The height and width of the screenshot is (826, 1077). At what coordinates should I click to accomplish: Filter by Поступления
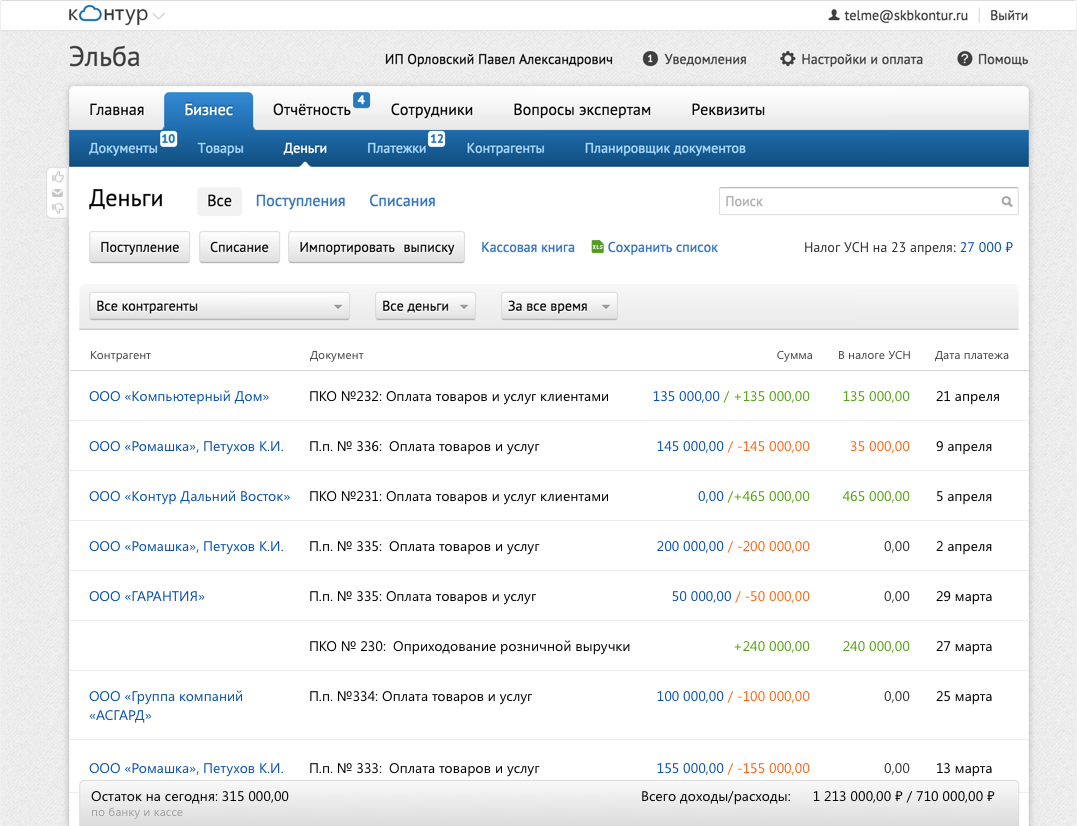tap(300, 201)
